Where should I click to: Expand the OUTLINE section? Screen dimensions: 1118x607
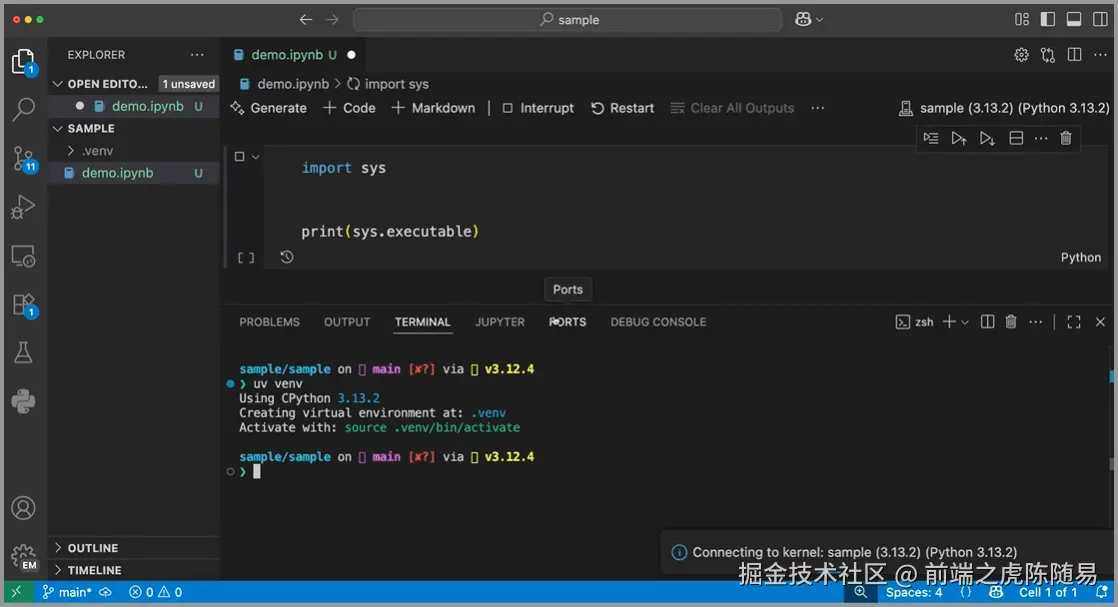point(92,548)
